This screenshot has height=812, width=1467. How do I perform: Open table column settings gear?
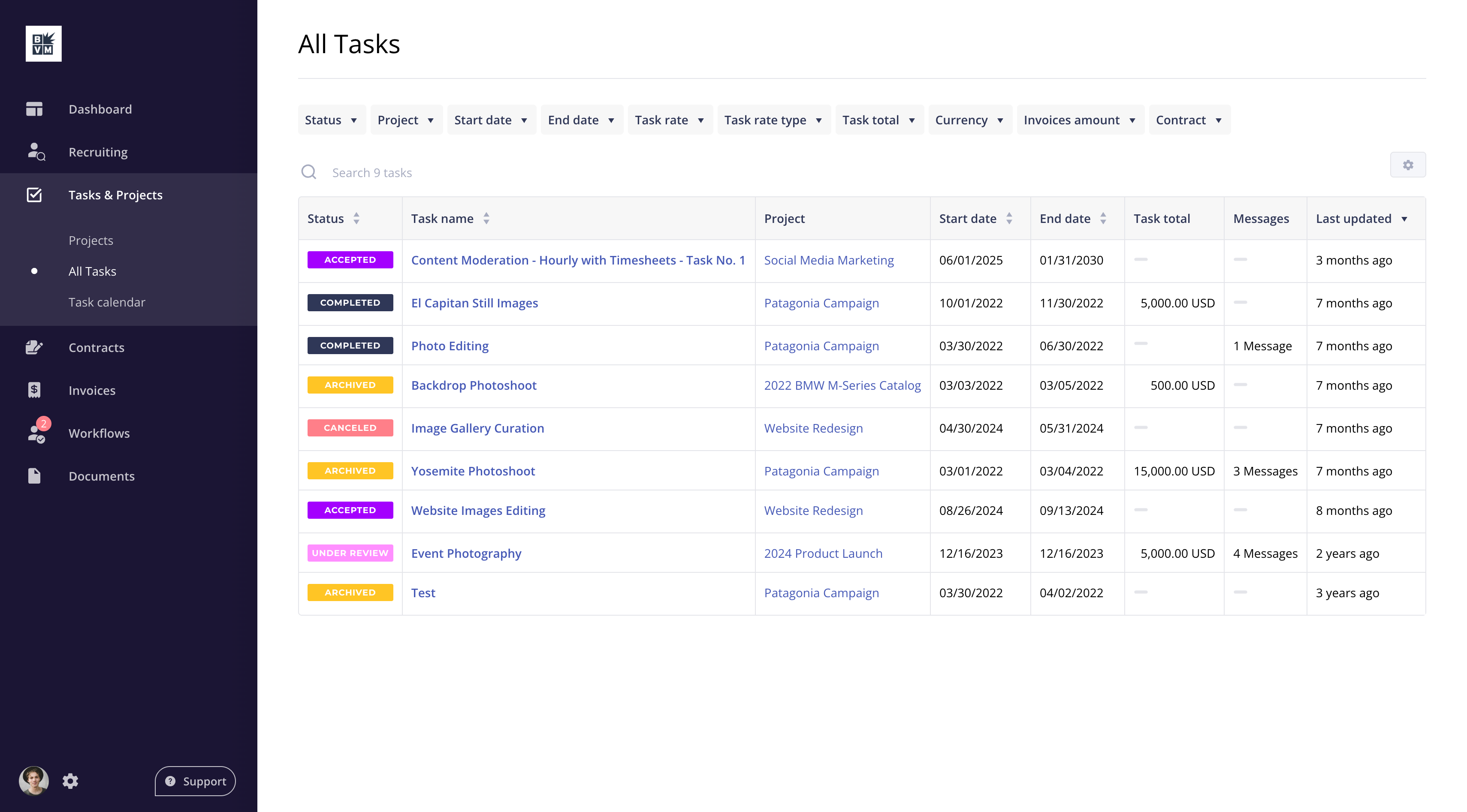point(1407,165)
